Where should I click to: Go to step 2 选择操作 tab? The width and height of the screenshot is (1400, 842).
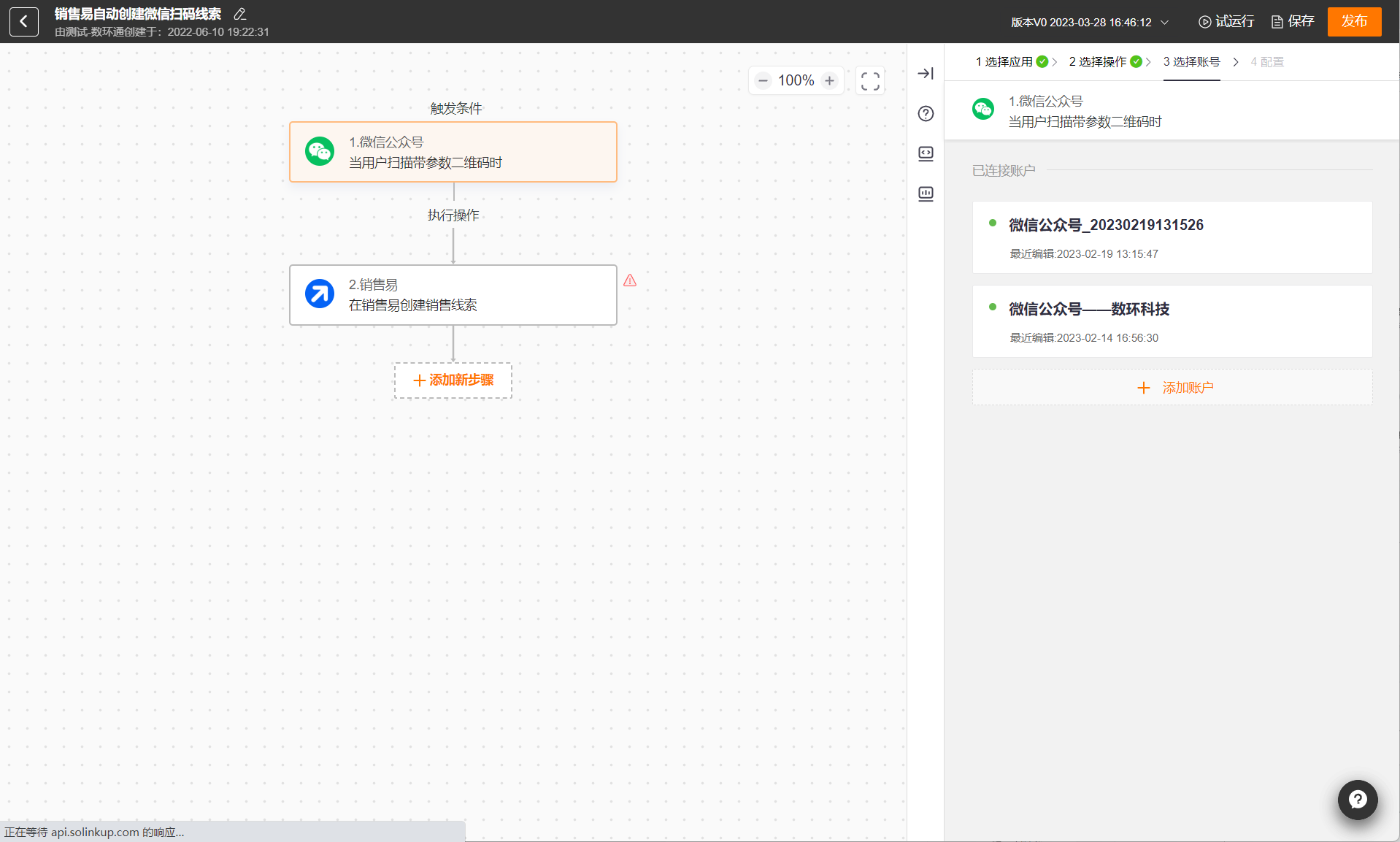(1098, 62)
